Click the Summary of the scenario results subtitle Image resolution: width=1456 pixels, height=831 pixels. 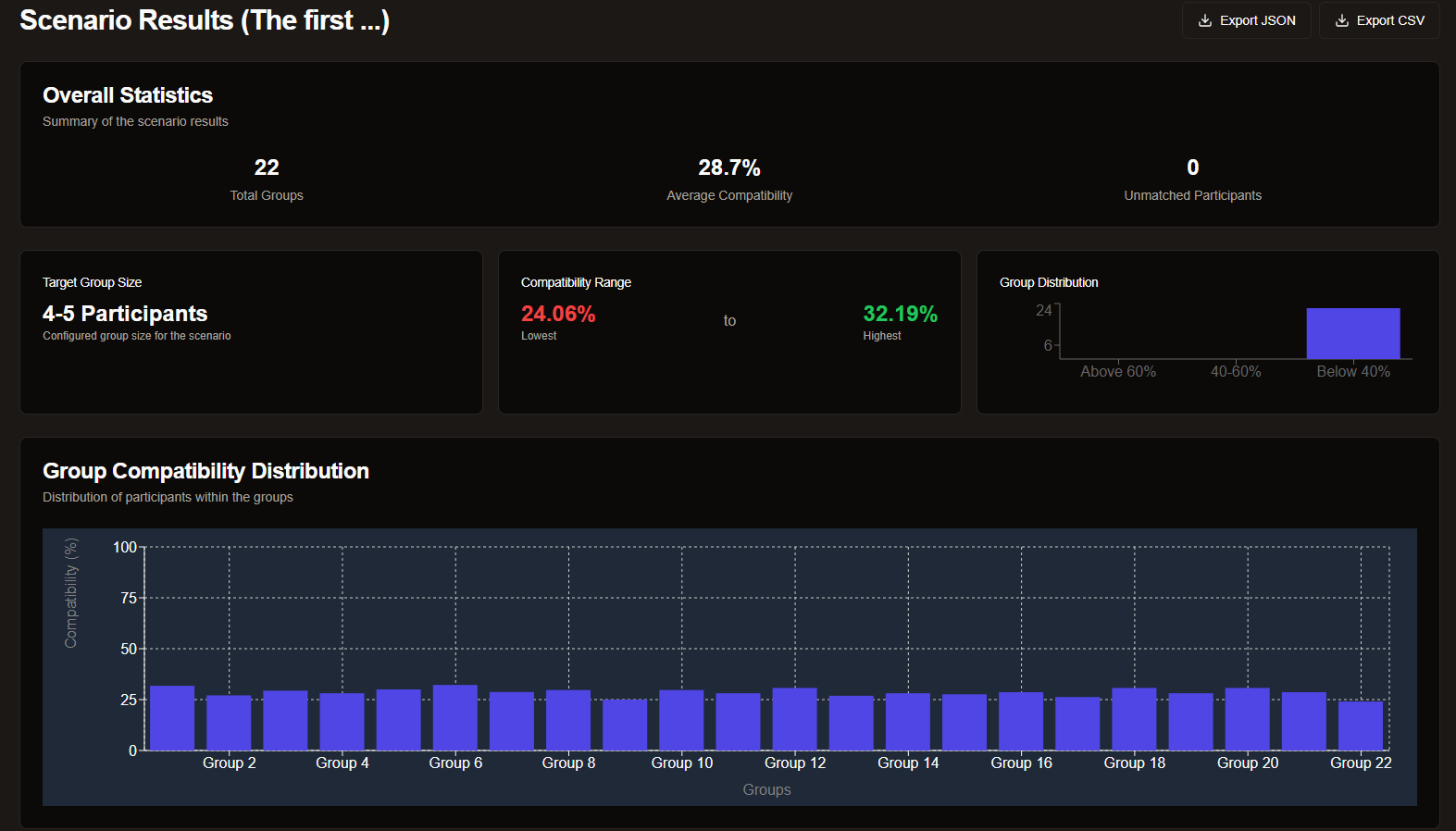tap(135, 121)
